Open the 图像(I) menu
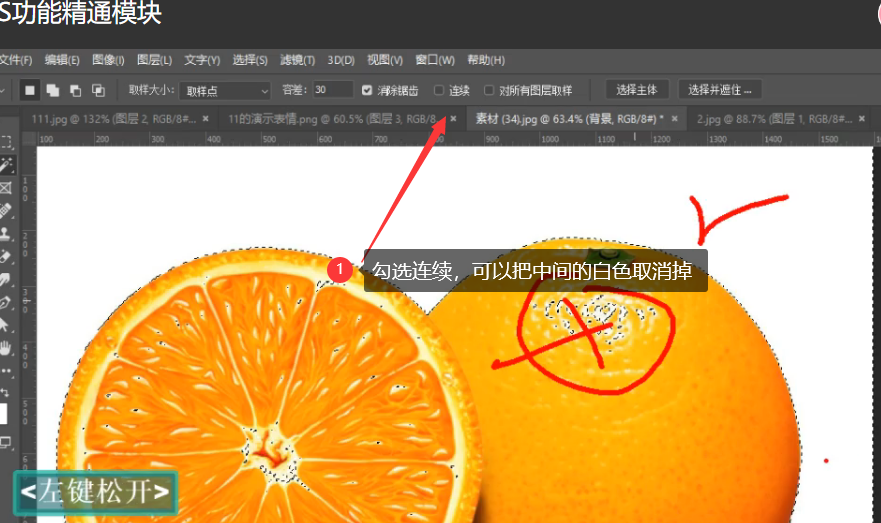This screenshot has width=881, height=523. [108, 60]
